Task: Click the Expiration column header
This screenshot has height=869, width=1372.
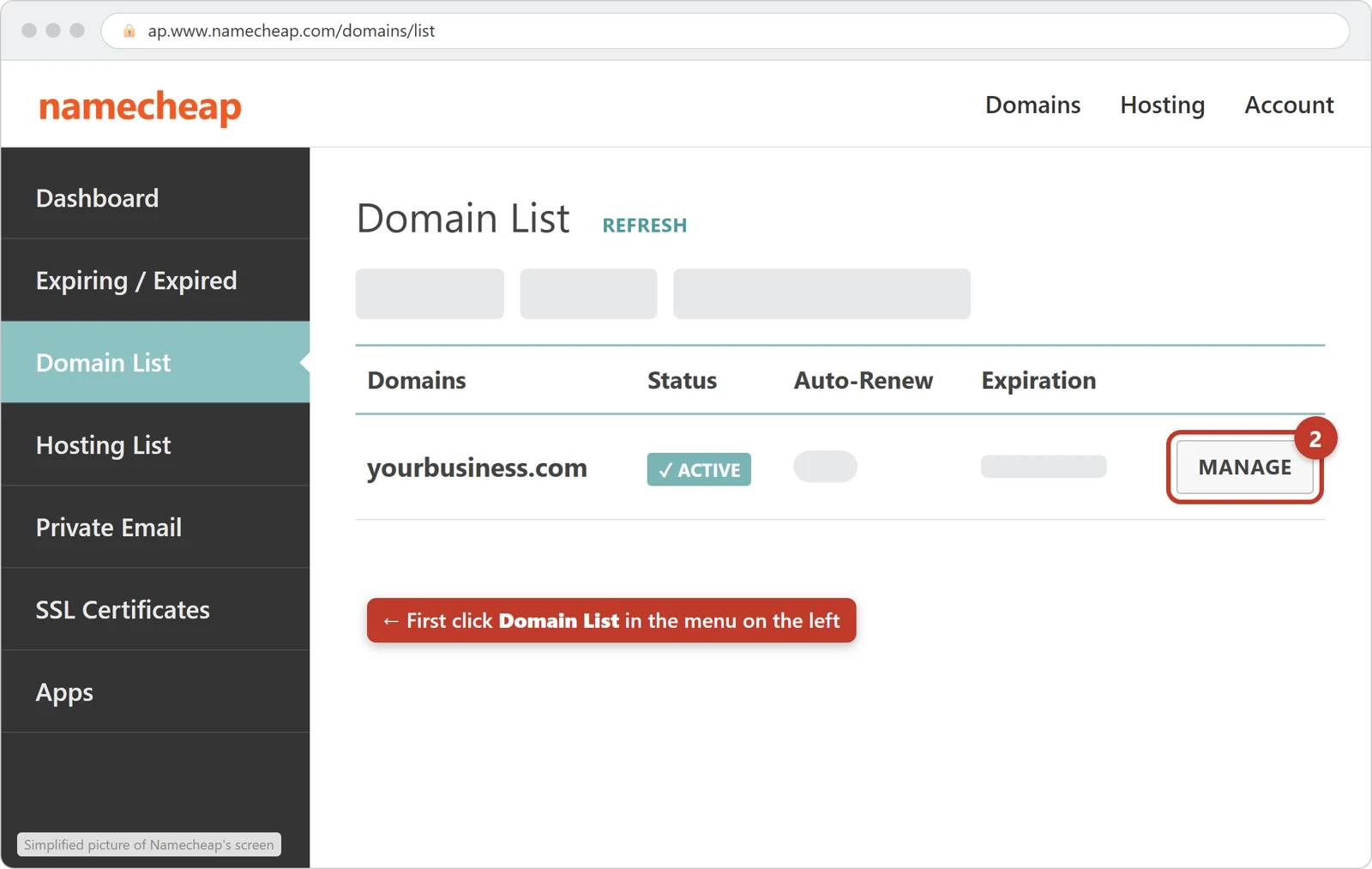Action: (x=1038, y=381)
